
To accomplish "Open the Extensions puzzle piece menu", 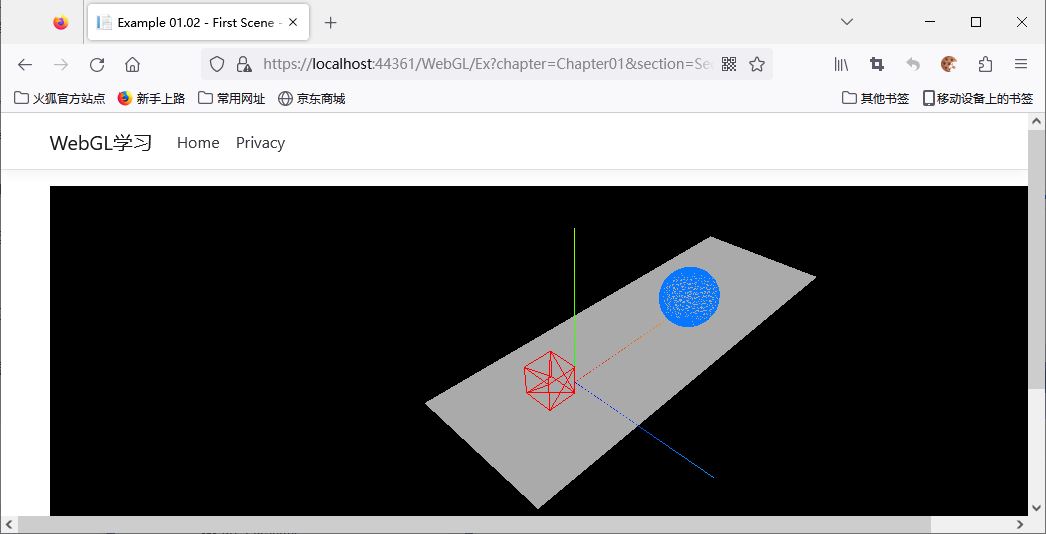I will point(985,64).
